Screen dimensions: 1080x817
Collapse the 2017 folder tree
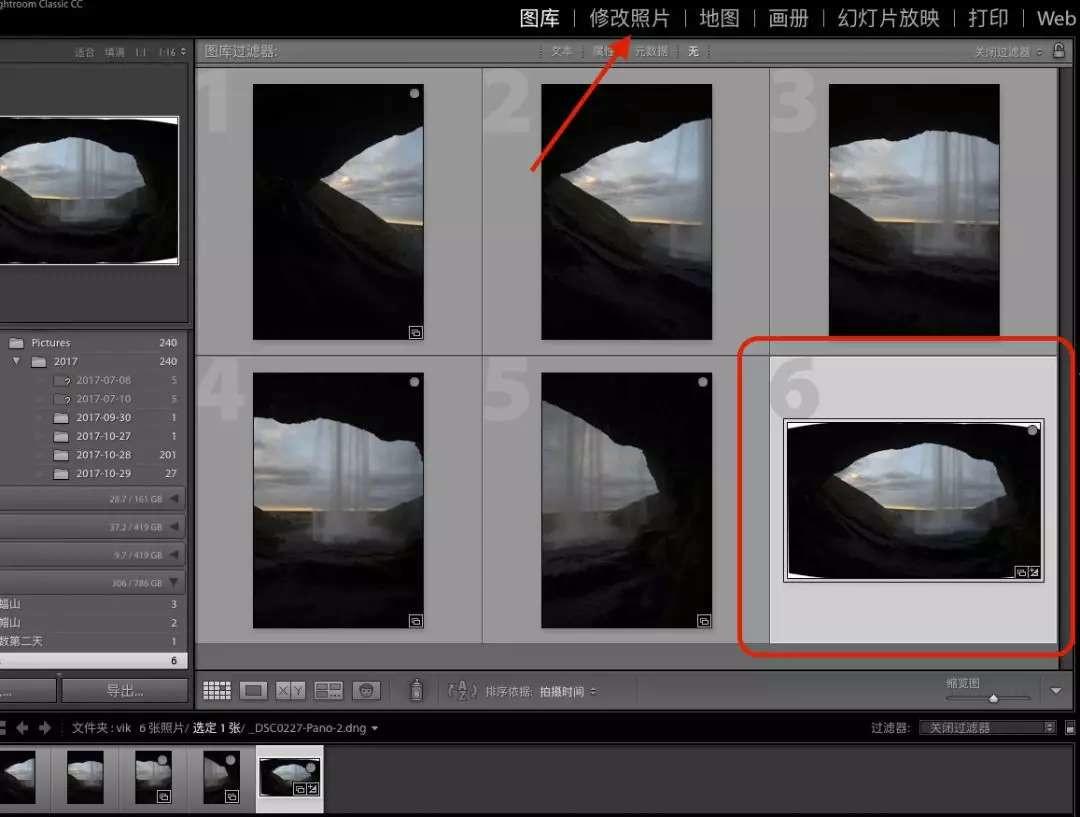pyautogui.click(x=16, y=361)
